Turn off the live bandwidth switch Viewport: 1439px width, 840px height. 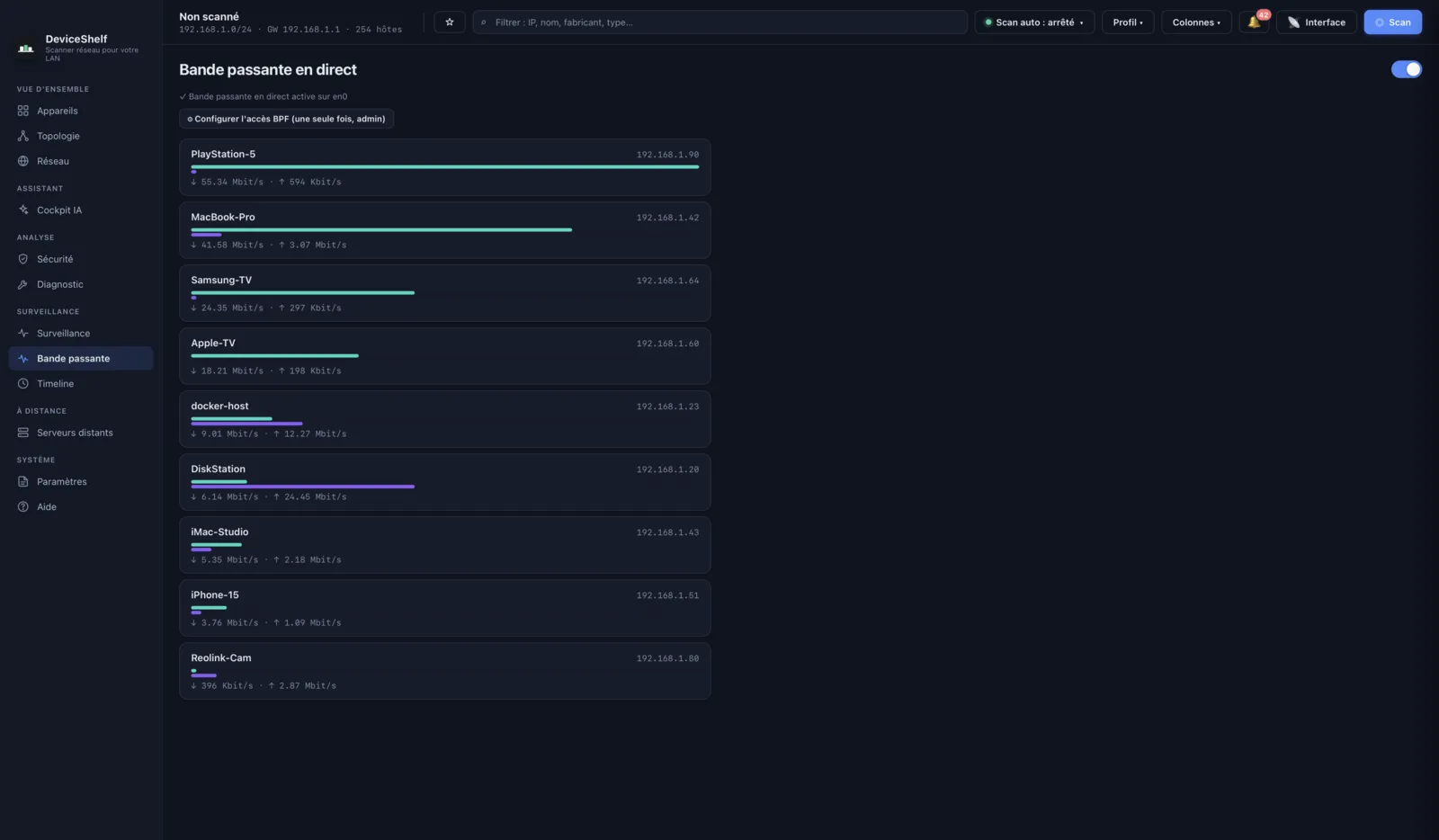[x=1407, y=69]
